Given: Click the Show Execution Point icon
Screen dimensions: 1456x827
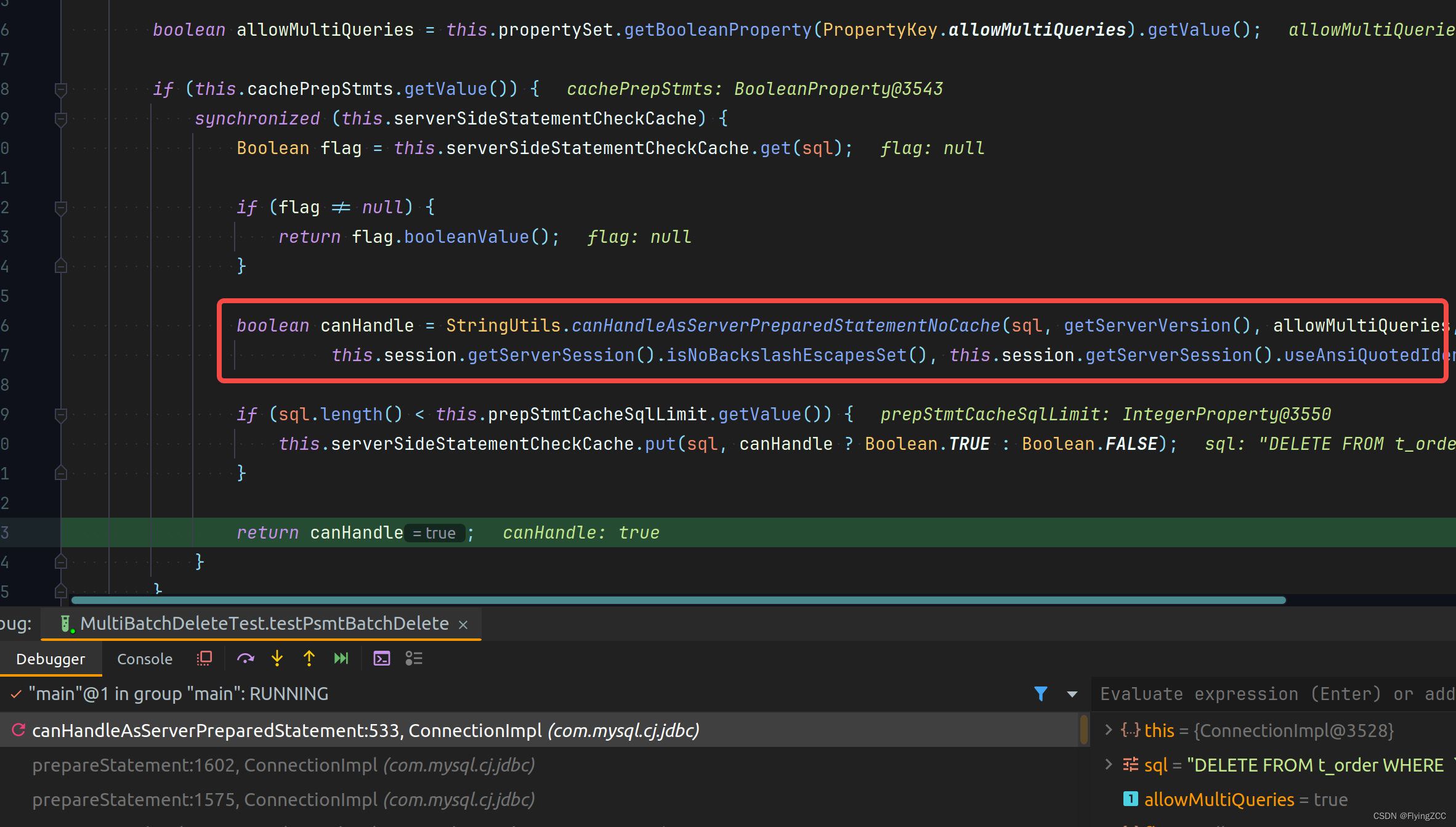Looking at the screenshot, I should click(x=204, y=659).
